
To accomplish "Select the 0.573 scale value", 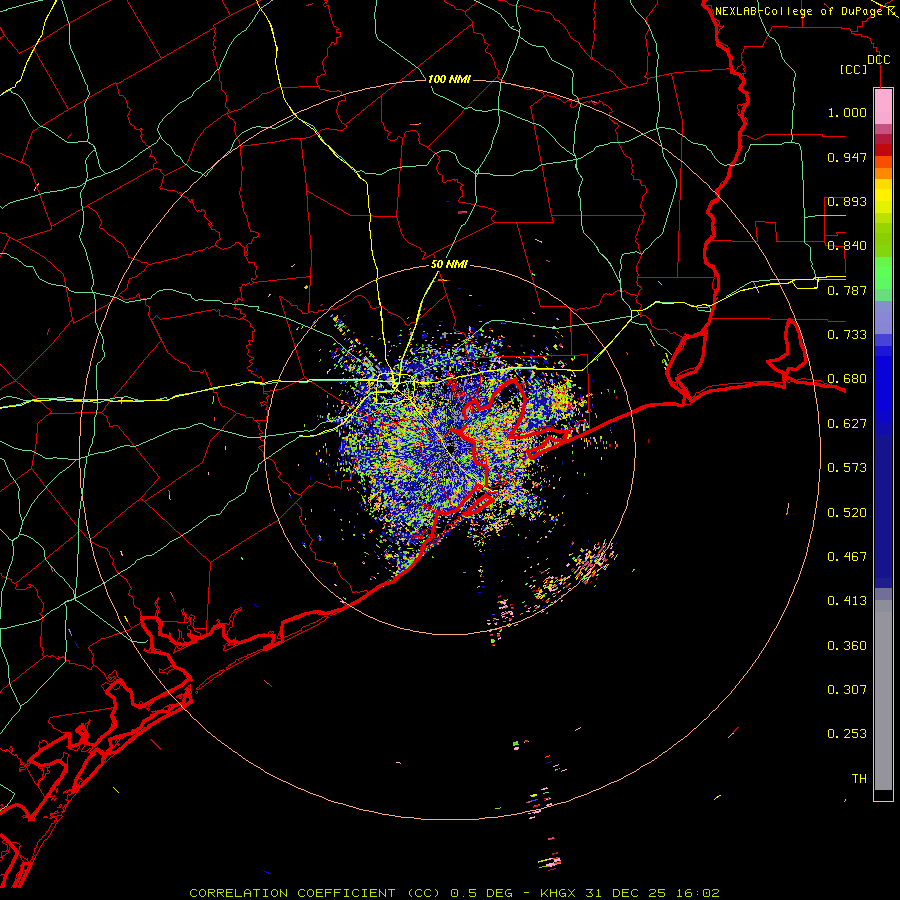I will [x=847, y=468].
